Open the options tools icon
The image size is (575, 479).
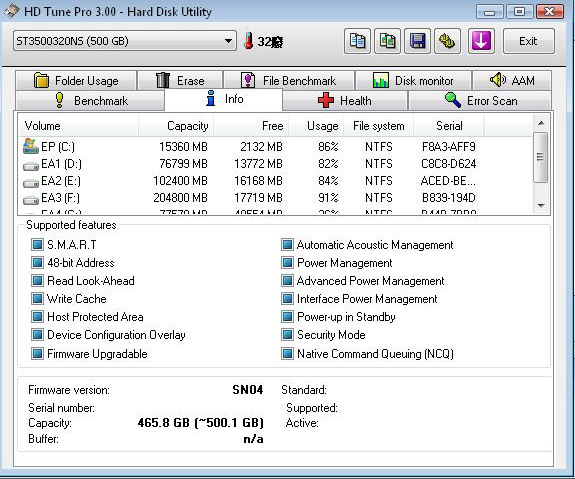447,41
